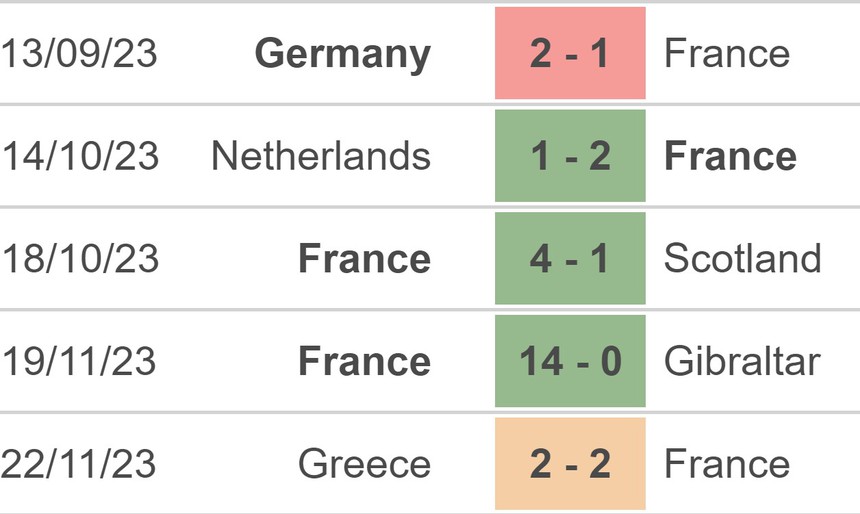Click the 22/11/23 date entry
The width and height of the screenshot is (860, 514).
(x=79, y=464)
